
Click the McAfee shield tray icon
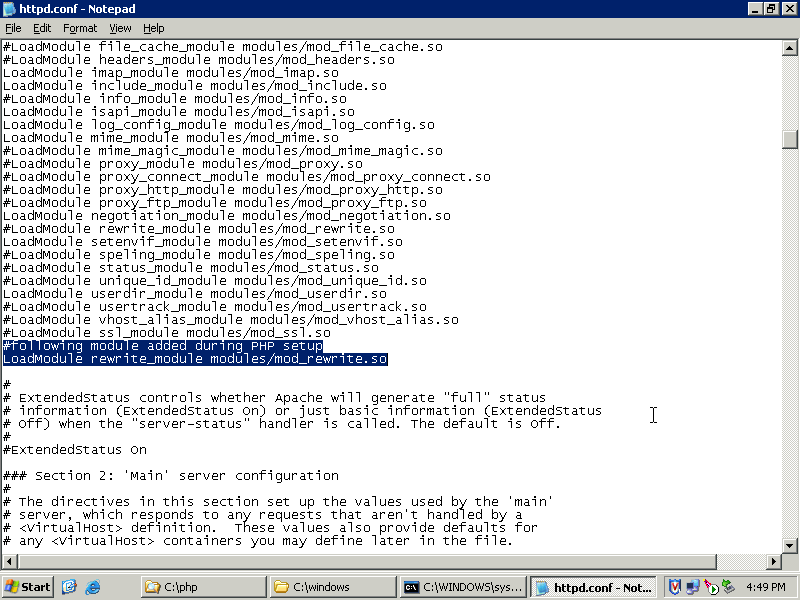click(x=675, y=587)
